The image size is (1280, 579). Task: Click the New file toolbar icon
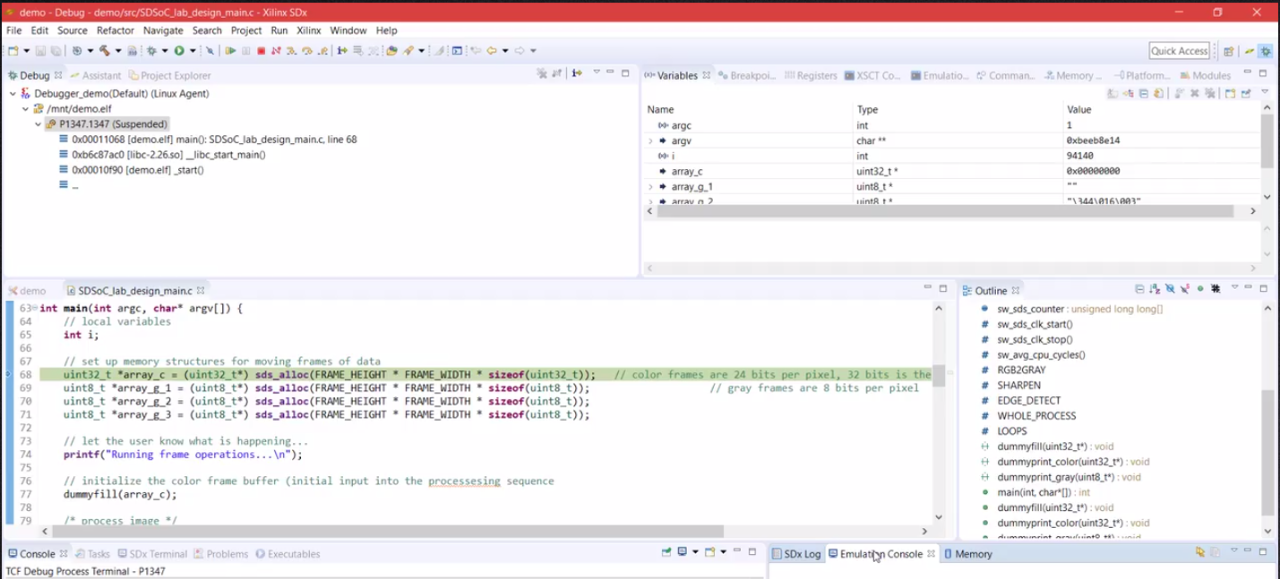(12, 50)
